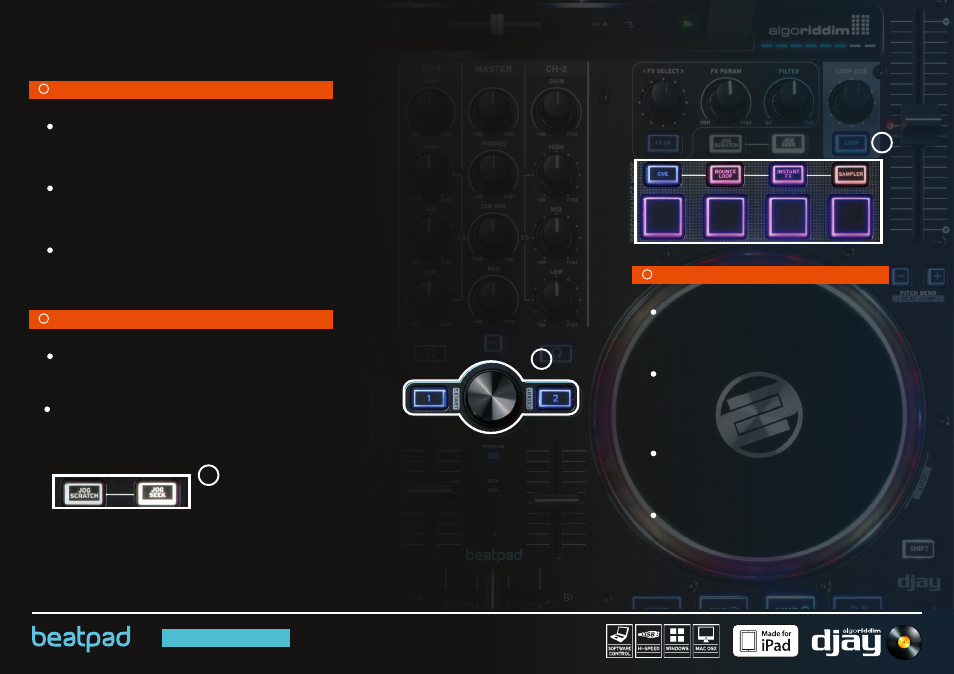Click the djay vinyl record icon
Viewport: 954px width, 674px height.
tap(904, 642)
